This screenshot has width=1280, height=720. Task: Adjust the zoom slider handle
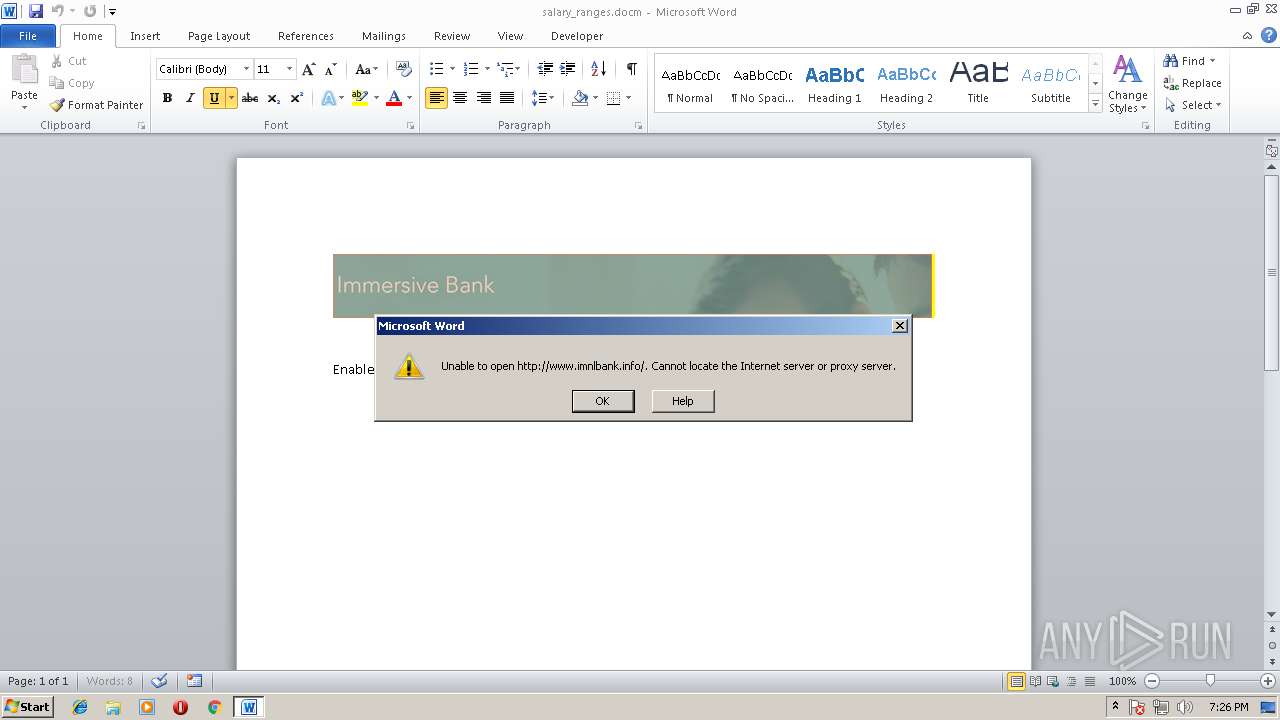(1210, 681)
